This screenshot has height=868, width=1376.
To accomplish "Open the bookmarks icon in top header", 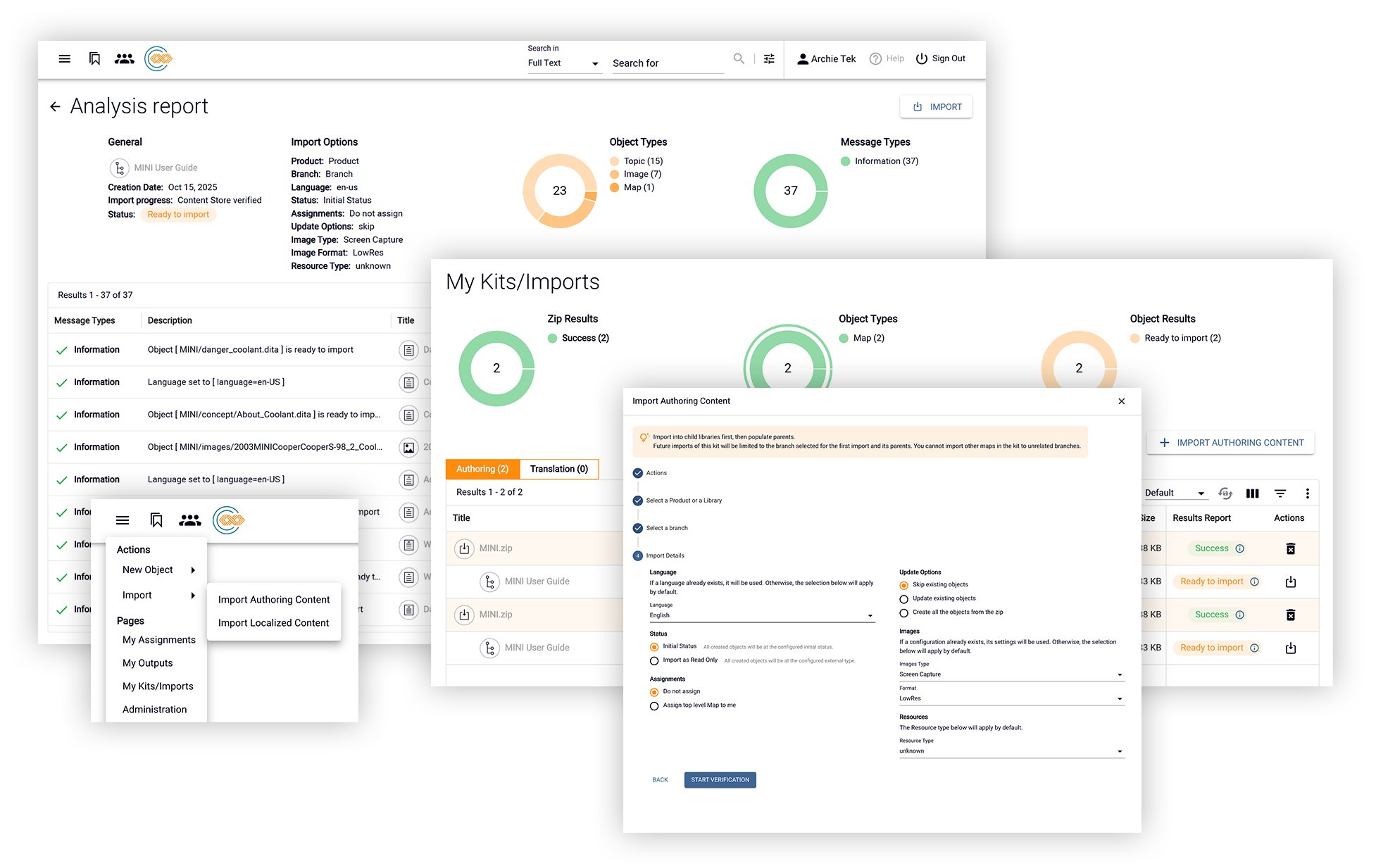I will click(x=94, y=59).
